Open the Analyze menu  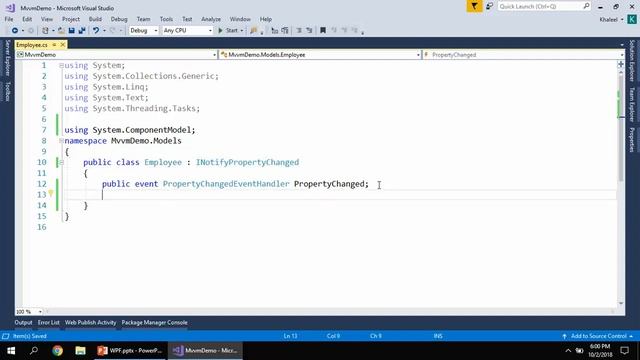211,19
